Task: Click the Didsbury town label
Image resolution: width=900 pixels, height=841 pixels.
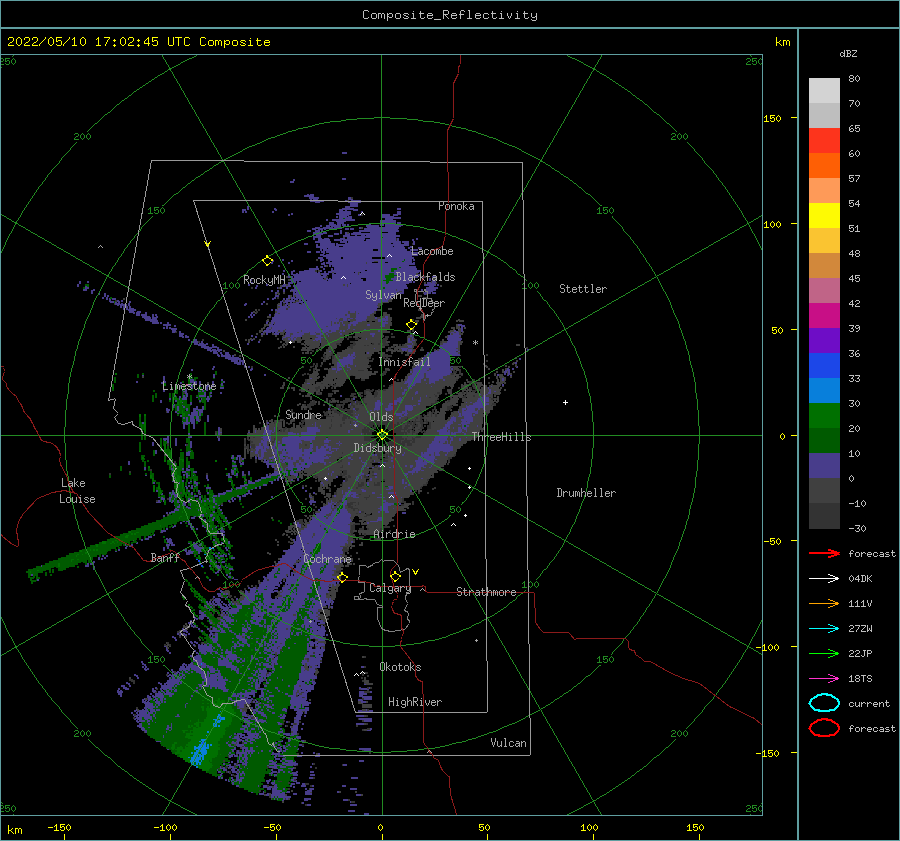Action: tap(378, 448)
